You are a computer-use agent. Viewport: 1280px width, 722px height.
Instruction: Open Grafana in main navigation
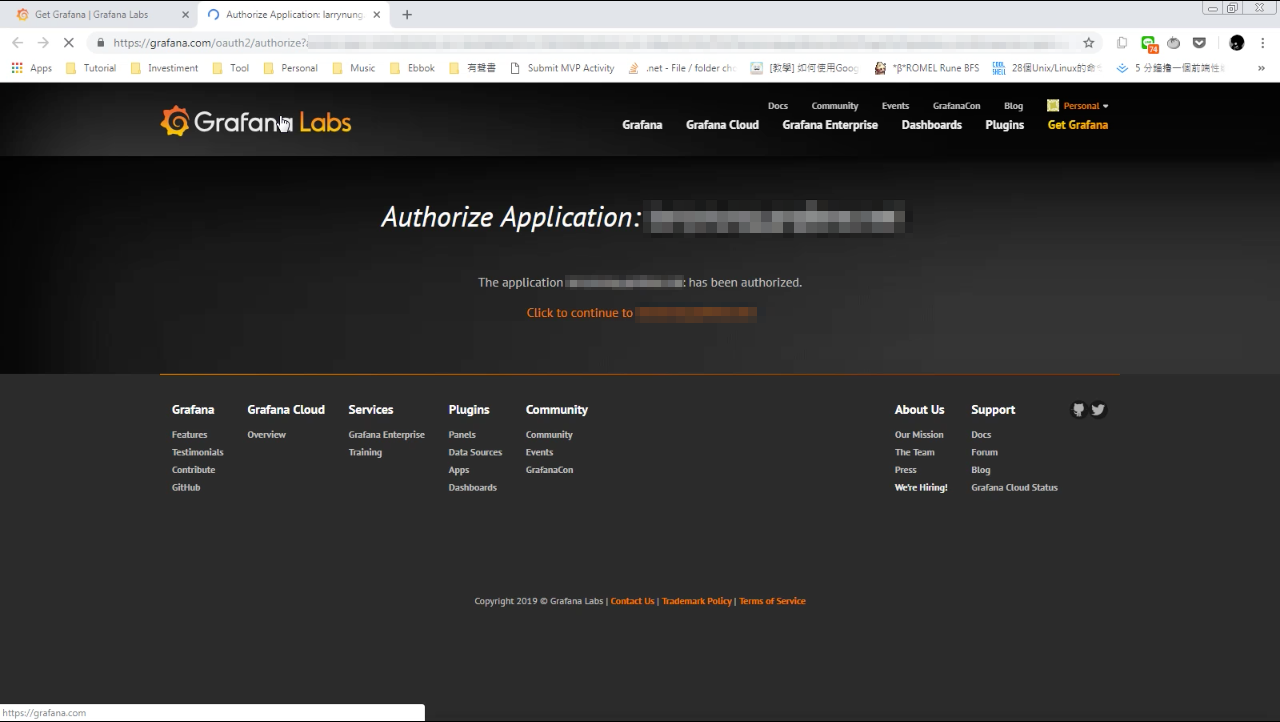[x=642, y=125]
